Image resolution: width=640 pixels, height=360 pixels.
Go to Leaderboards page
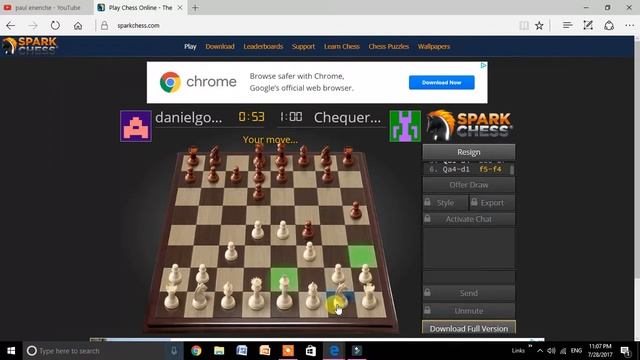click(263, 47)
